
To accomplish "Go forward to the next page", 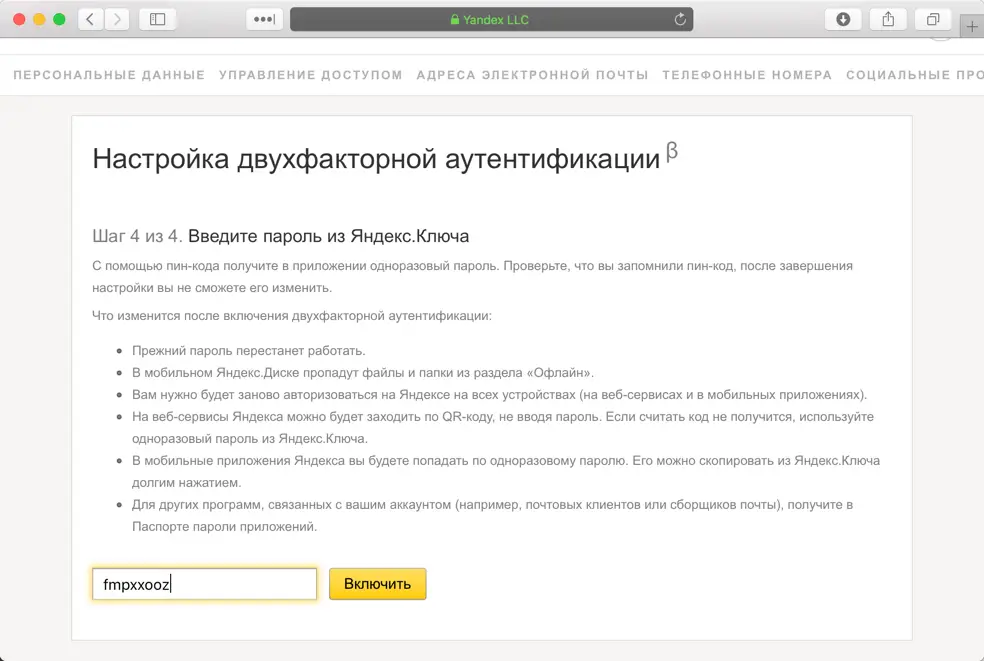I will (117, 19).
